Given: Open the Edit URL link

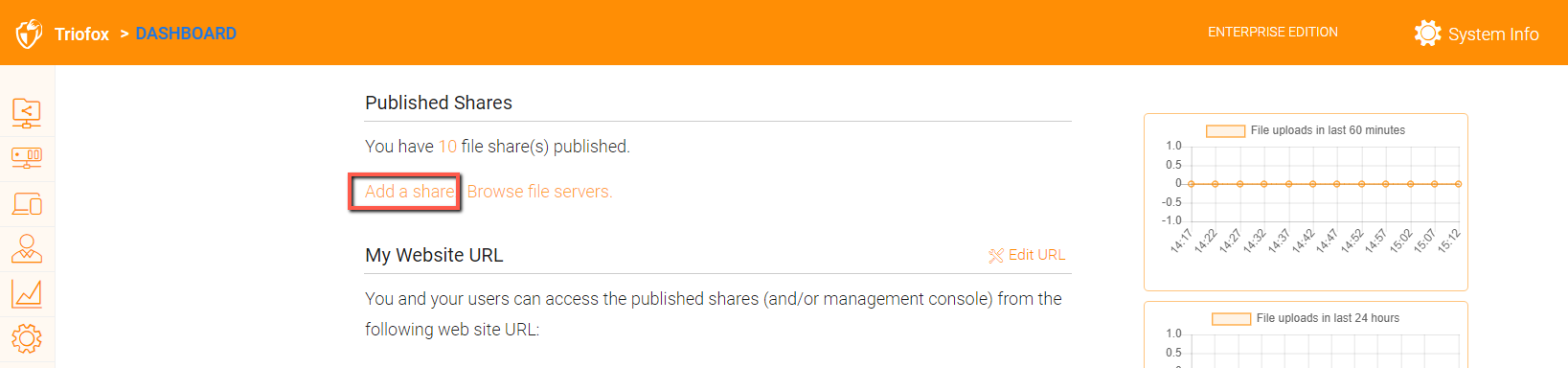Looking at the screenshot, I should 1036,255.
